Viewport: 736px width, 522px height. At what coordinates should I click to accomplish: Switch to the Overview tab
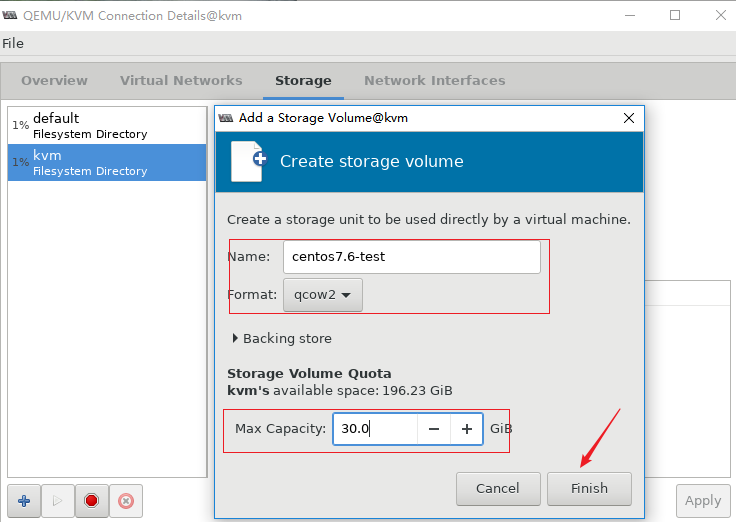coord(54,81)
